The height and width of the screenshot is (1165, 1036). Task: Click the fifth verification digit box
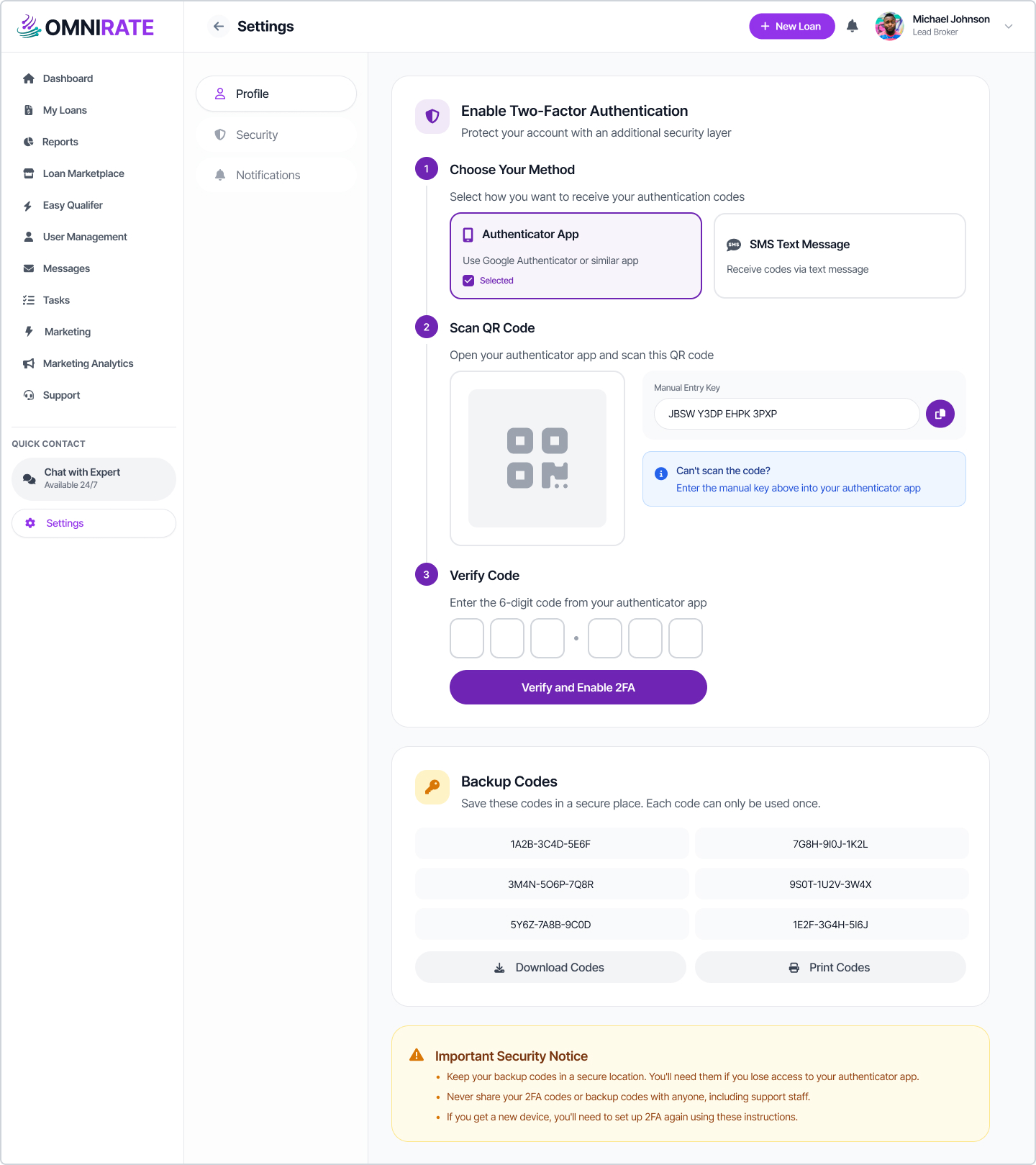(x=645, y=638)
